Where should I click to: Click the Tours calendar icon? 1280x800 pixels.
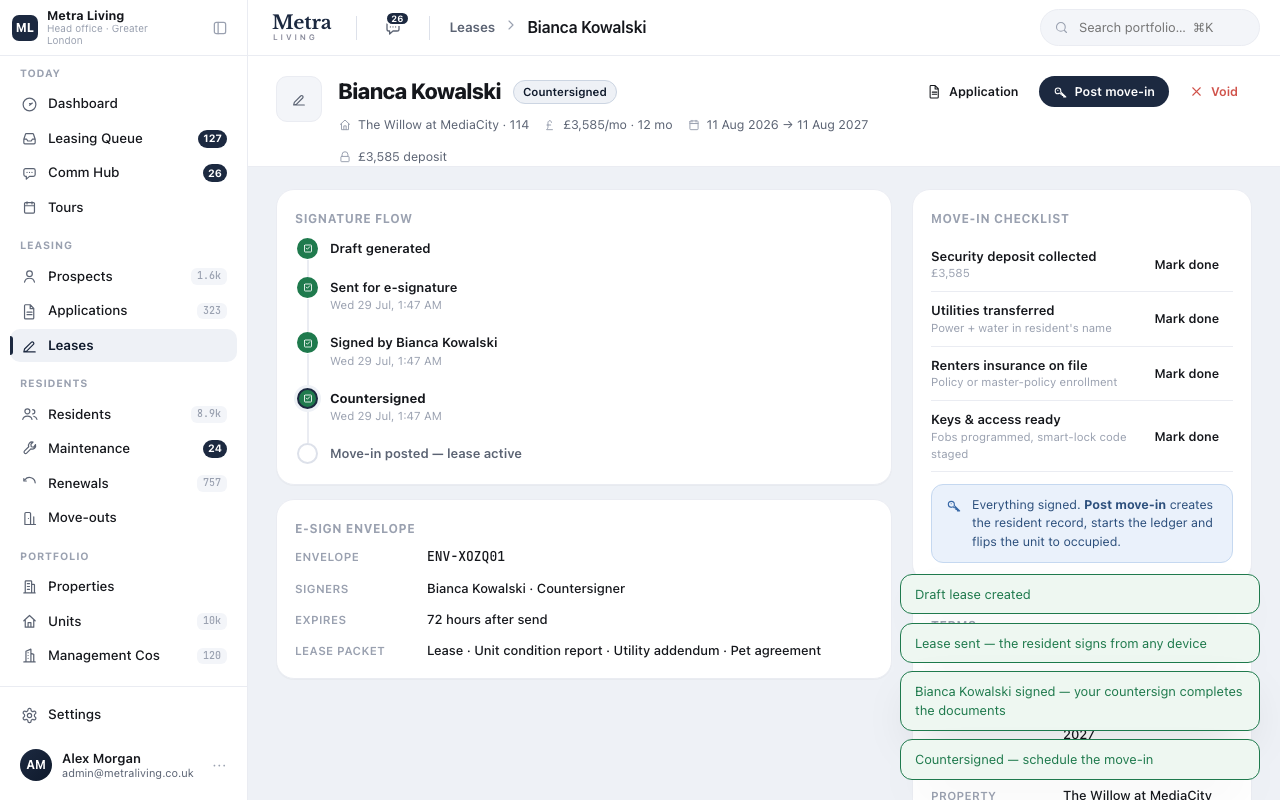click(x=30, y=208)
